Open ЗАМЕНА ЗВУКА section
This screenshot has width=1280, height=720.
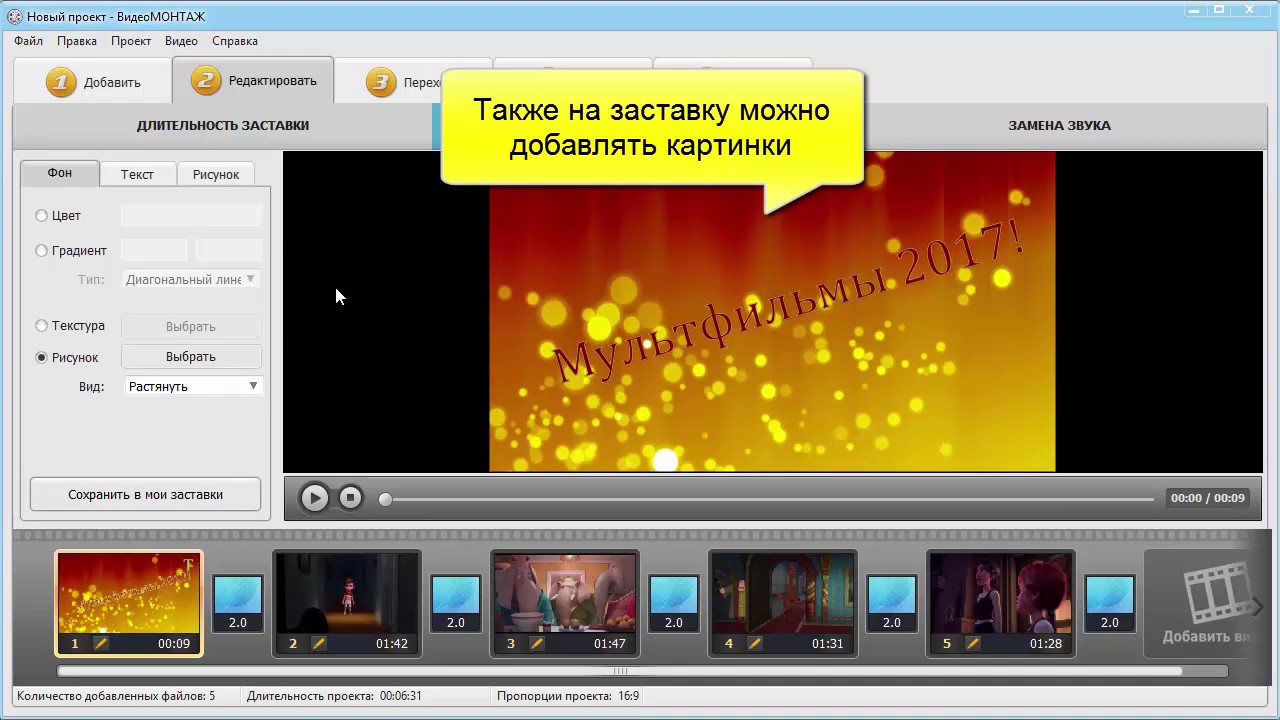click(1059, 126)
